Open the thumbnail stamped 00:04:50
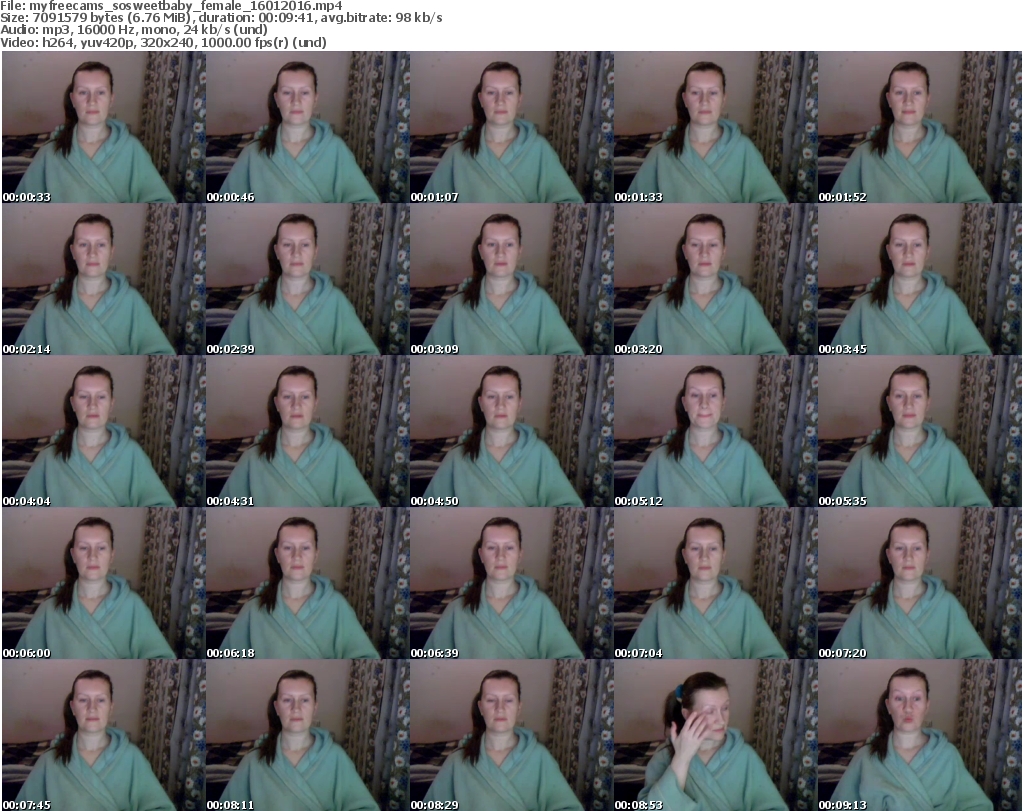The width and height of the screenshot is (1024, 811). pos(511,431)
